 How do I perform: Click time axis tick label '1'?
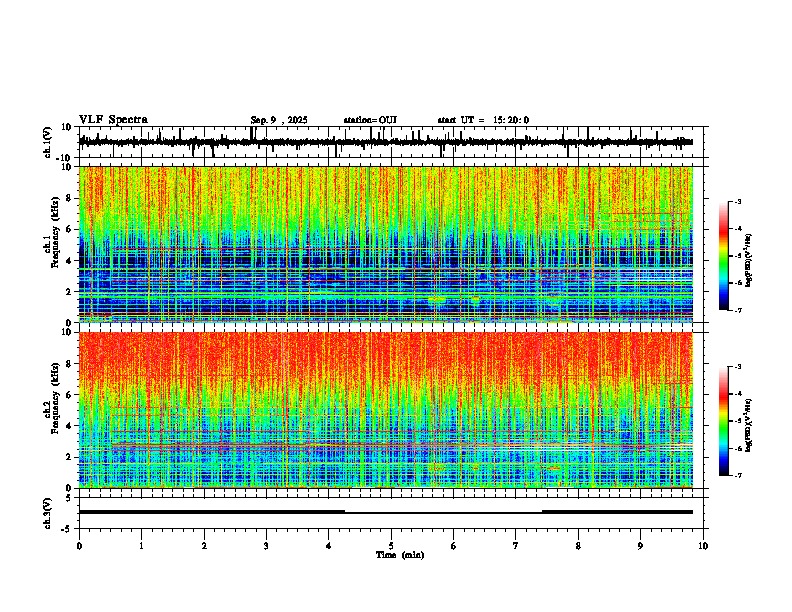141,546
